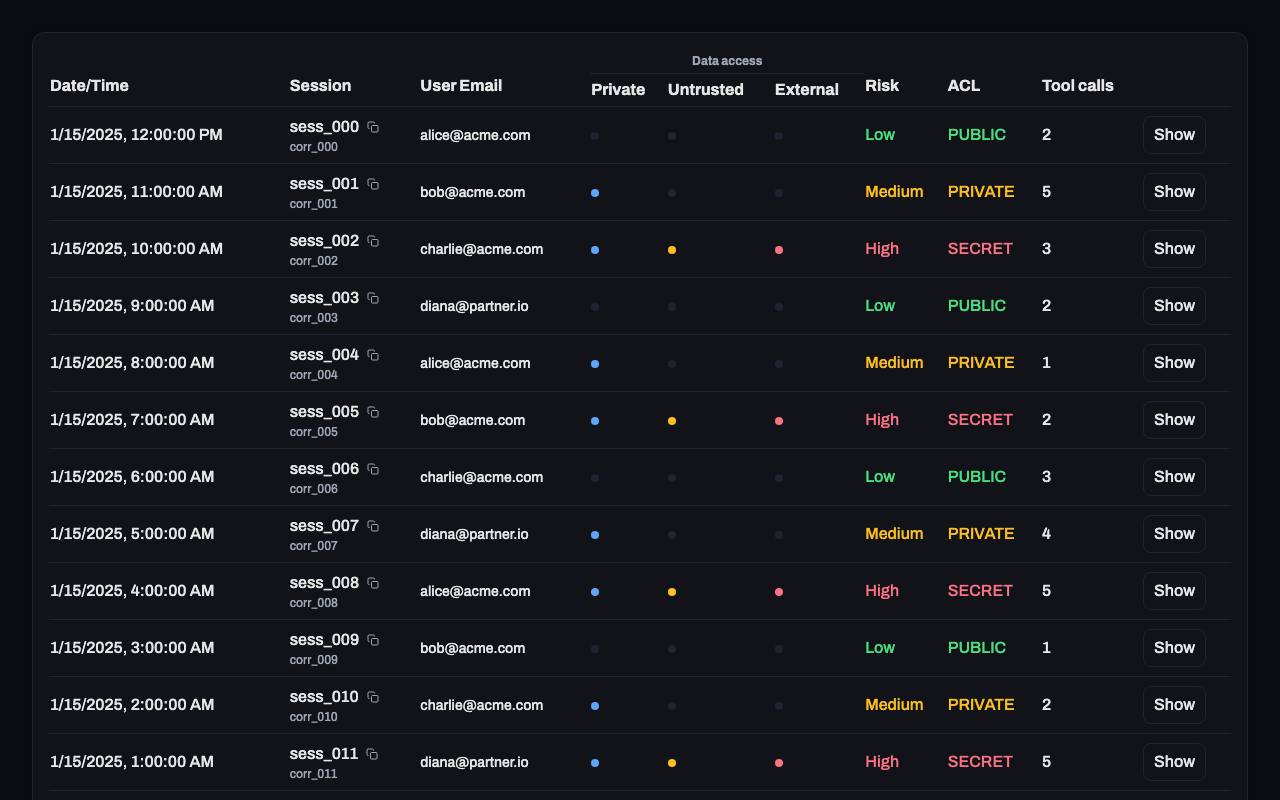This screenshot has width=1280, height=800.
Task: Show details for sess_006
Action: (1174, 477)
